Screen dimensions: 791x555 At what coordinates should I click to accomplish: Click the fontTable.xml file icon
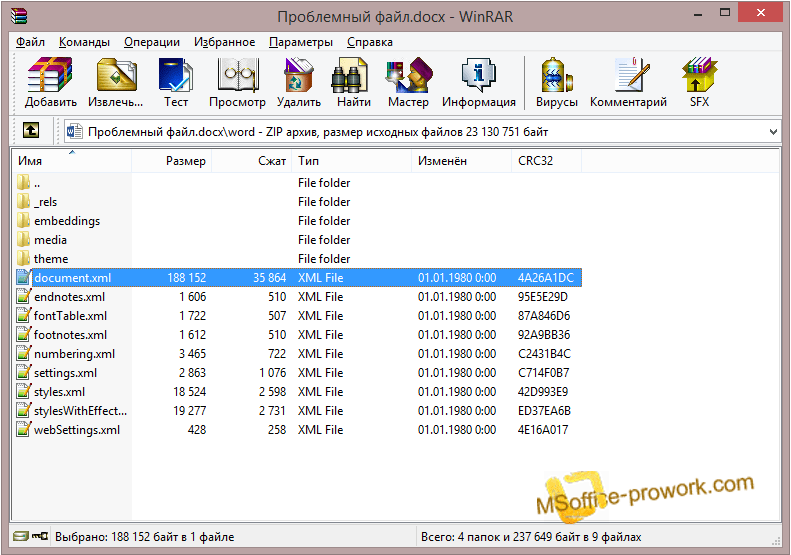tap(23, 315)
